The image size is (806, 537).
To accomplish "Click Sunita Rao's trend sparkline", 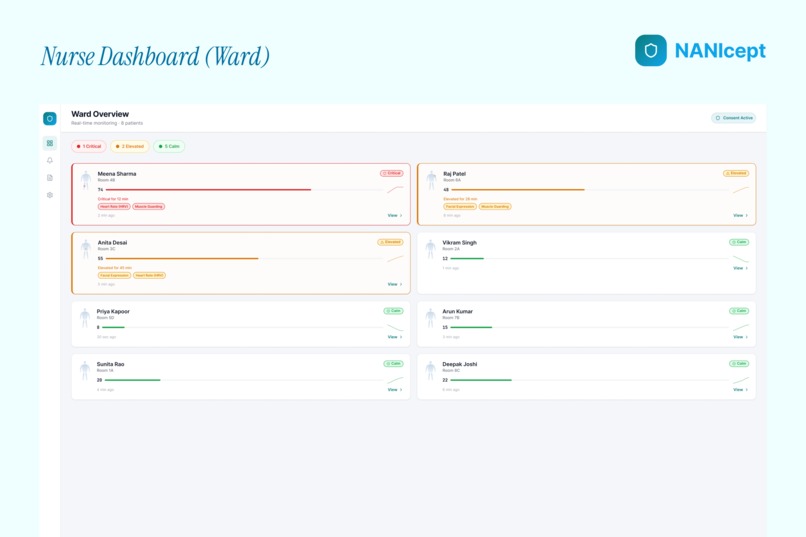I will point(395,380).
